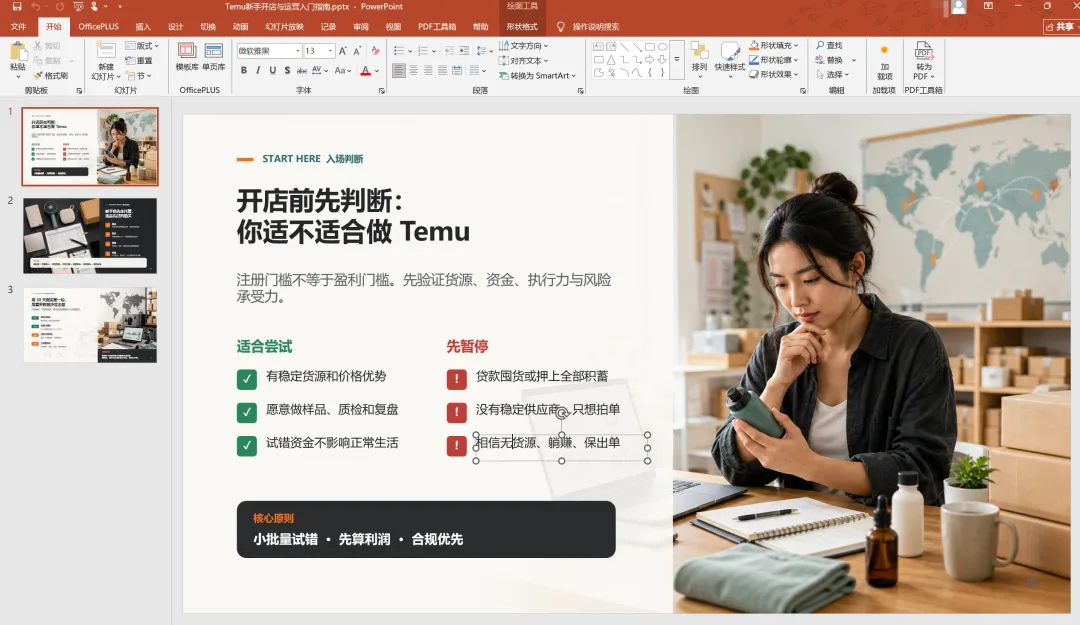Screen dimensions: 1080x625
Task: Open the File (文件) menu
Action: [x=19, y=27]
